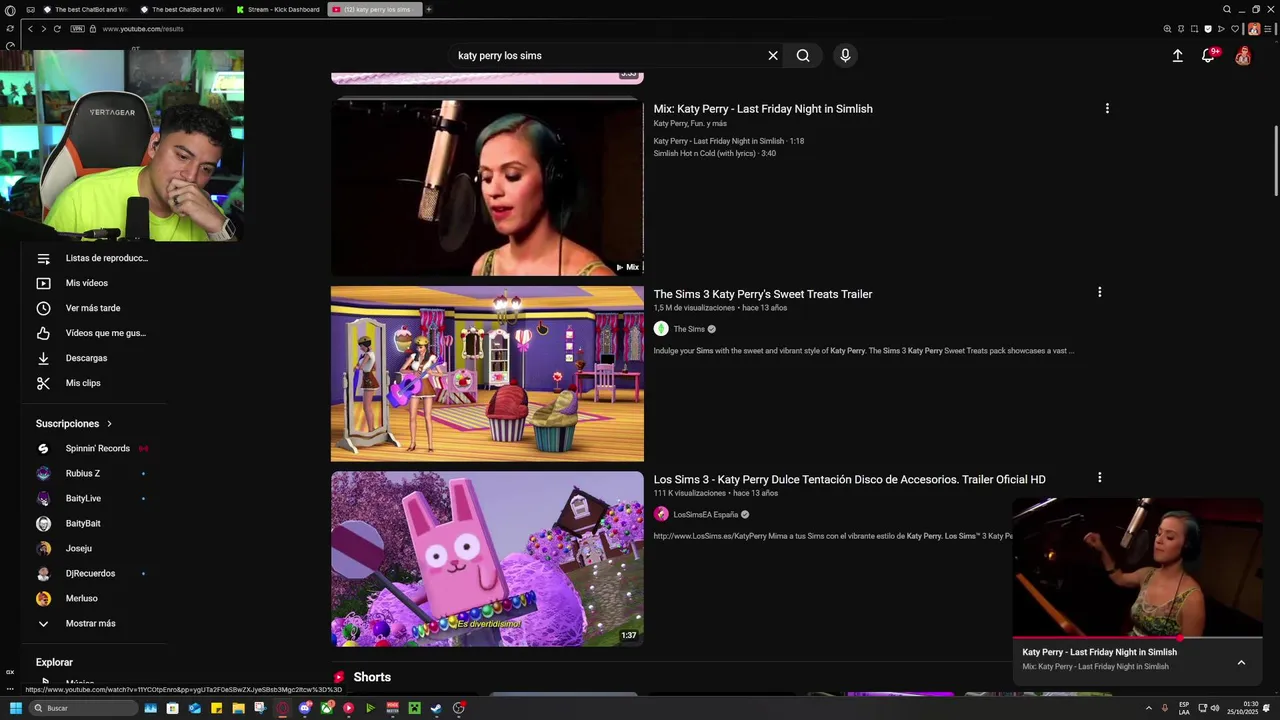Open the browser tab search magnifier
Viewport: 1280px width, 720px height.
click(1227, 9)
